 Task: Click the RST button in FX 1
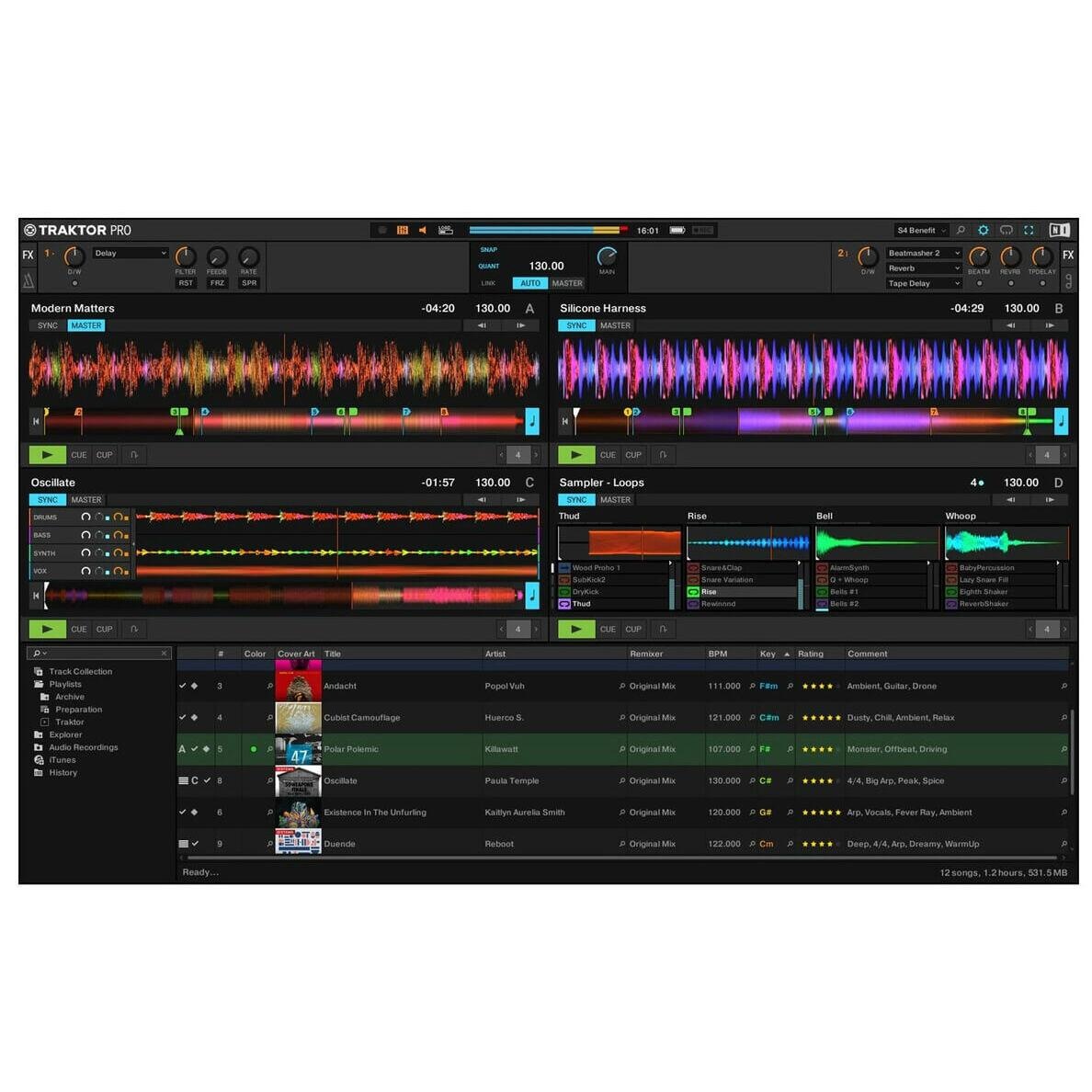click(x=186, y=283)
